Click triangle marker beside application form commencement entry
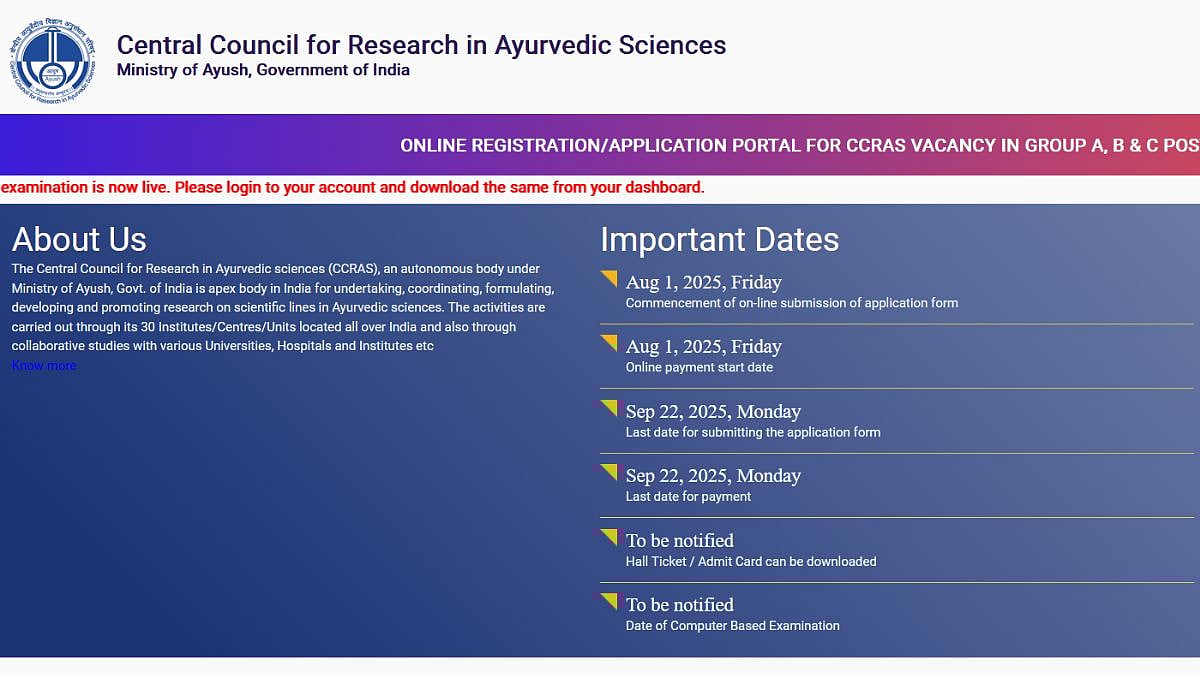The width and height of the screenshot is (1200, 675). coord(610,278)
